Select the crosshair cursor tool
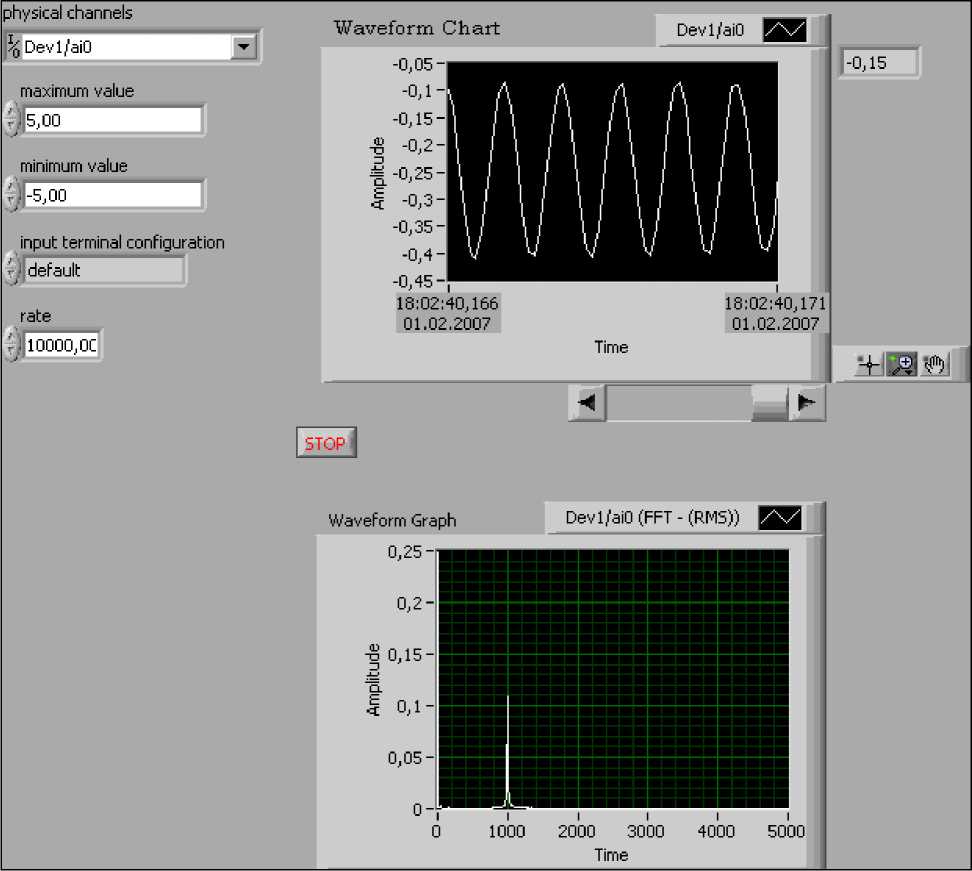The image size is (972, 871). click(868, 365)
